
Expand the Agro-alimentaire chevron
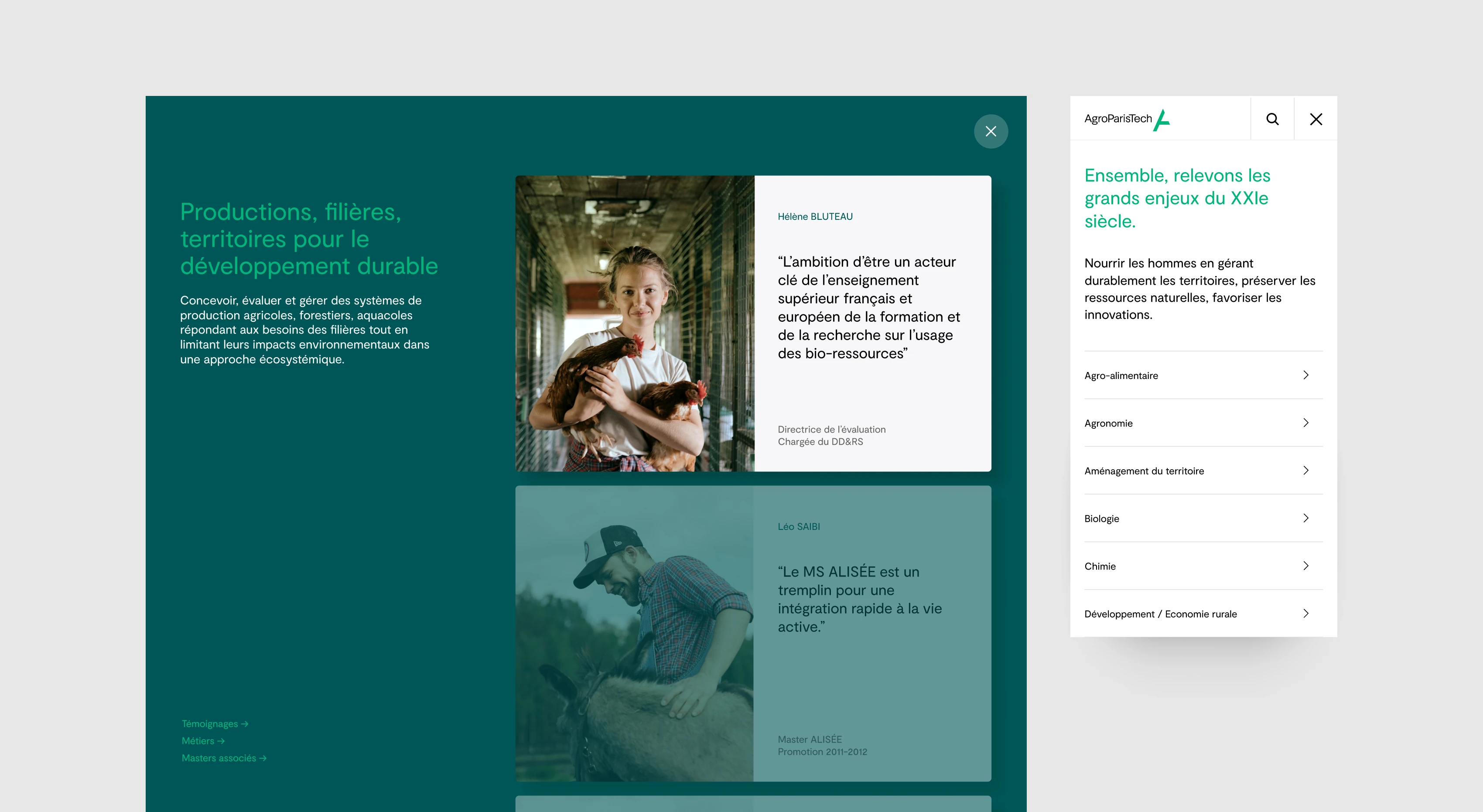point(1305,375)
